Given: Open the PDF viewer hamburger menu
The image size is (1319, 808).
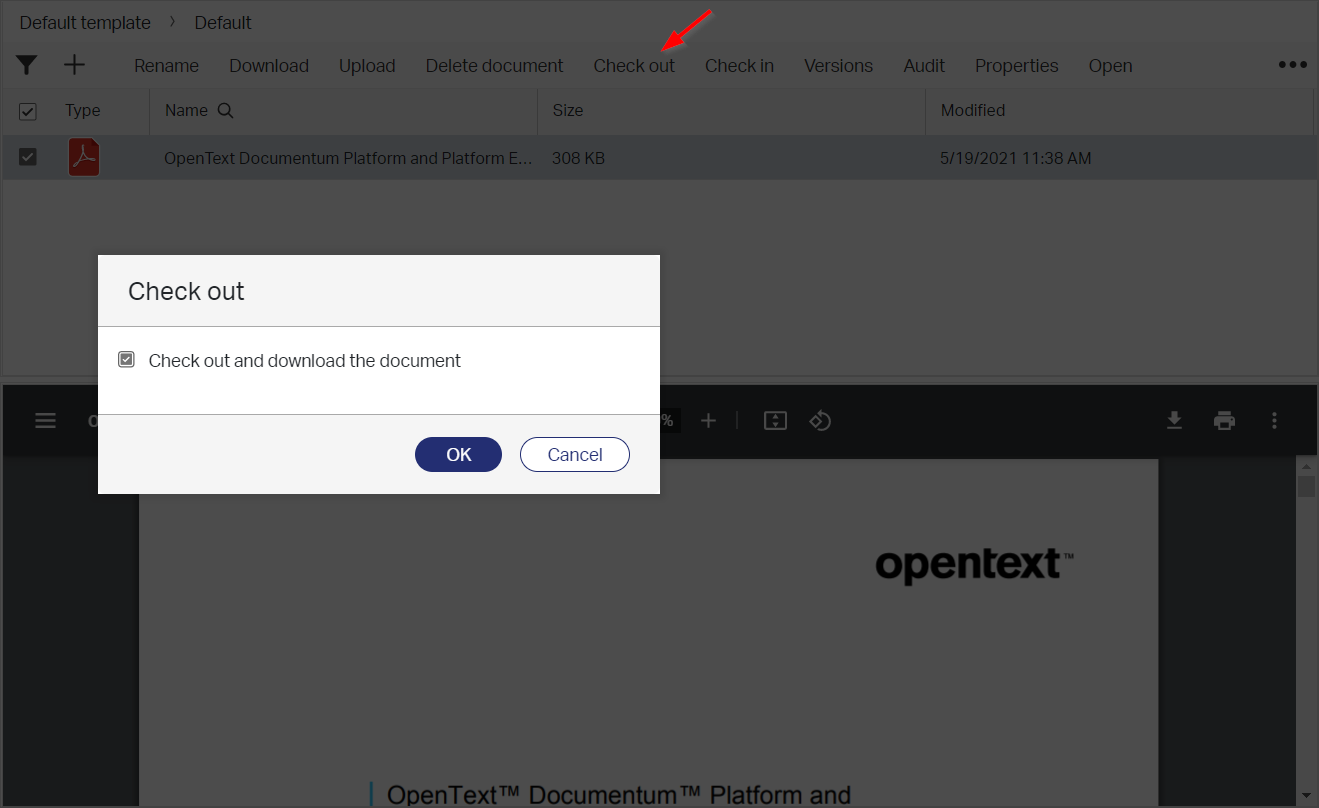Looking at the screenshot, I should pos(45,421).
